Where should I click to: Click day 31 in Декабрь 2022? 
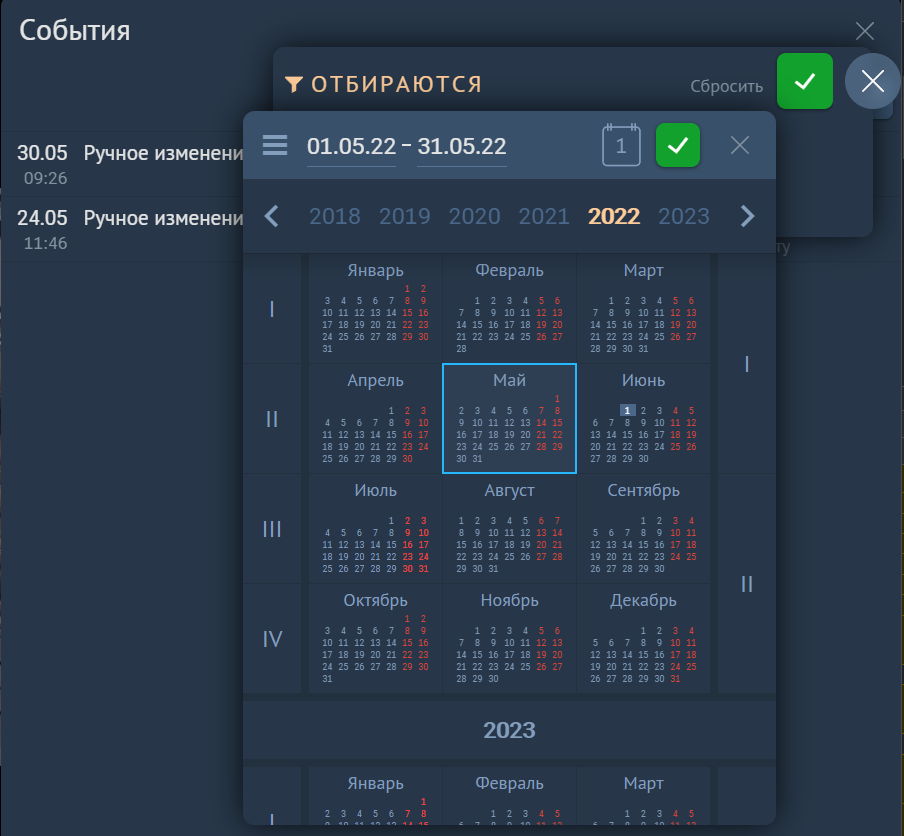[x=675, y=679]
